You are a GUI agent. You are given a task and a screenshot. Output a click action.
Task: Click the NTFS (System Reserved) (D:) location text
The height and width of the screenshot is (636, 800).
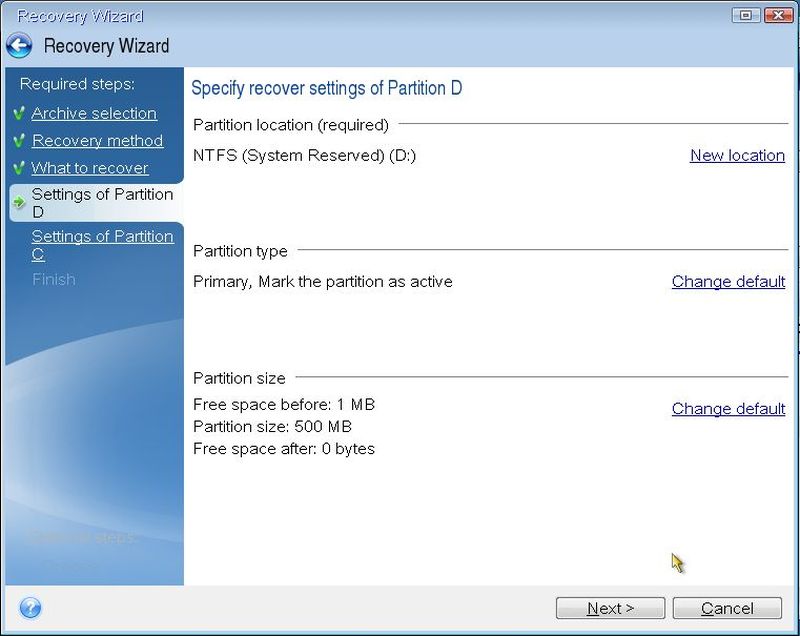click(304, 155)
